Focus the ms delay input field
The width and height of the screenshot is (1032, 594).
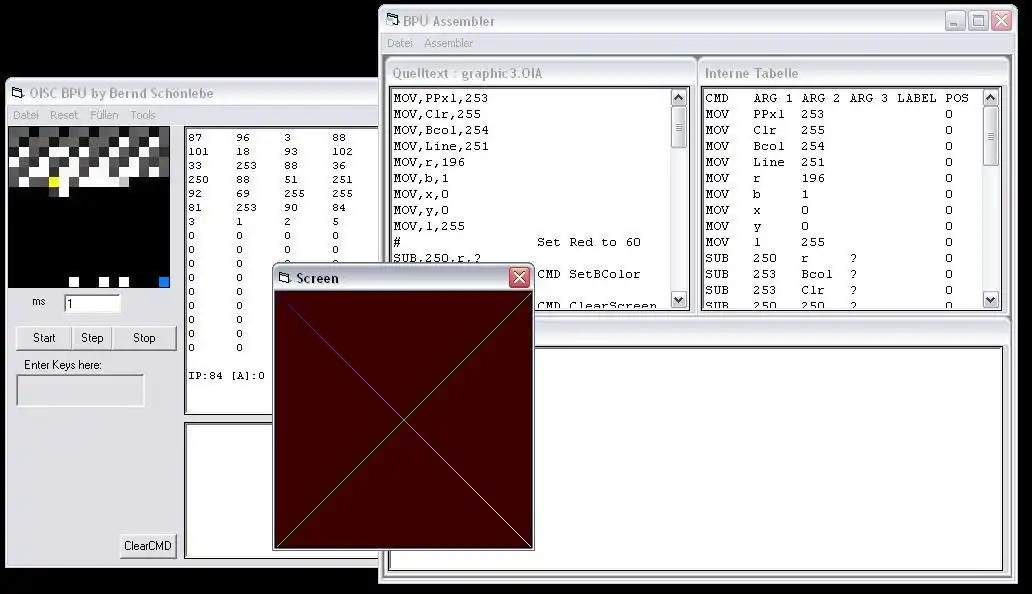(x=92, y=303)
